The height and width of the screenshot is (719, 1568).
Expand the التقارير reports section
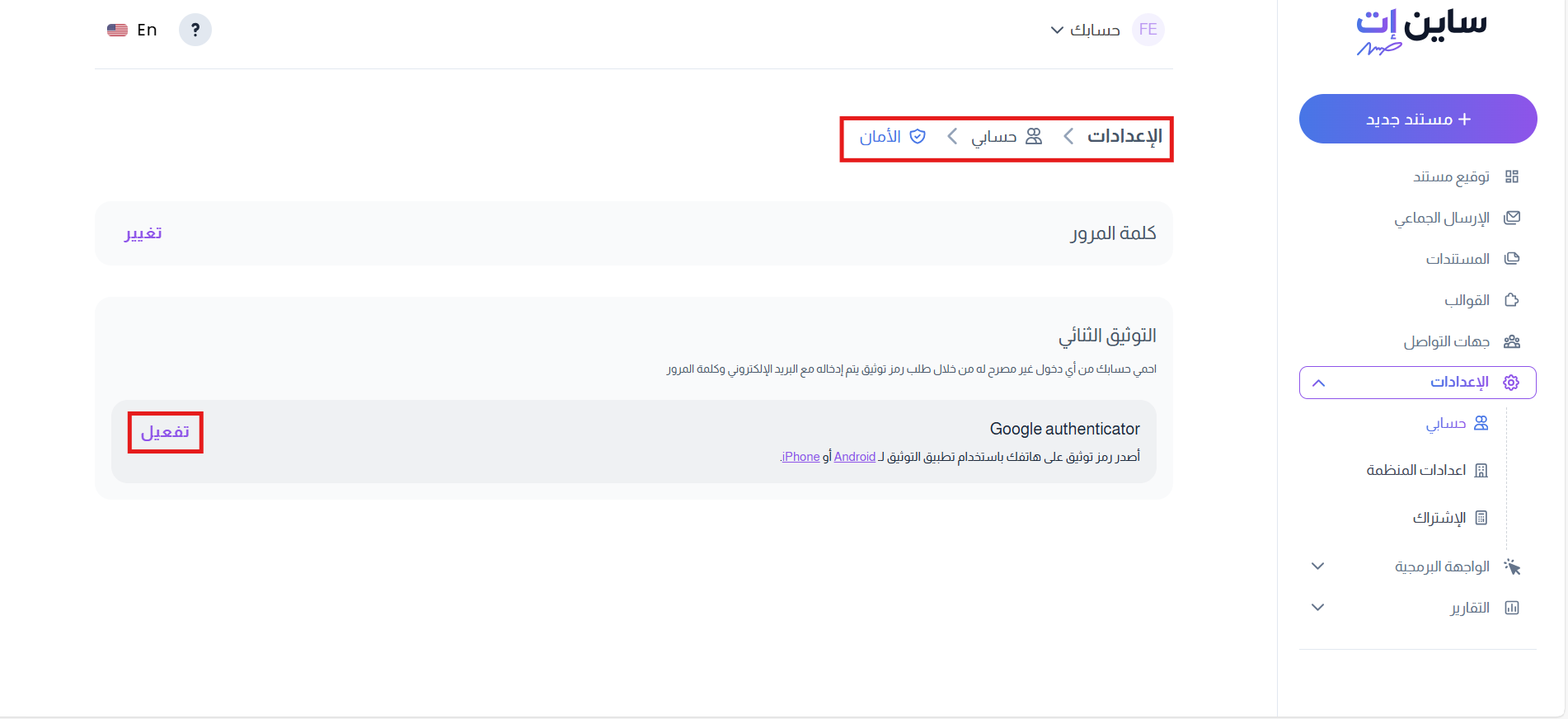tap(1317, 608)
